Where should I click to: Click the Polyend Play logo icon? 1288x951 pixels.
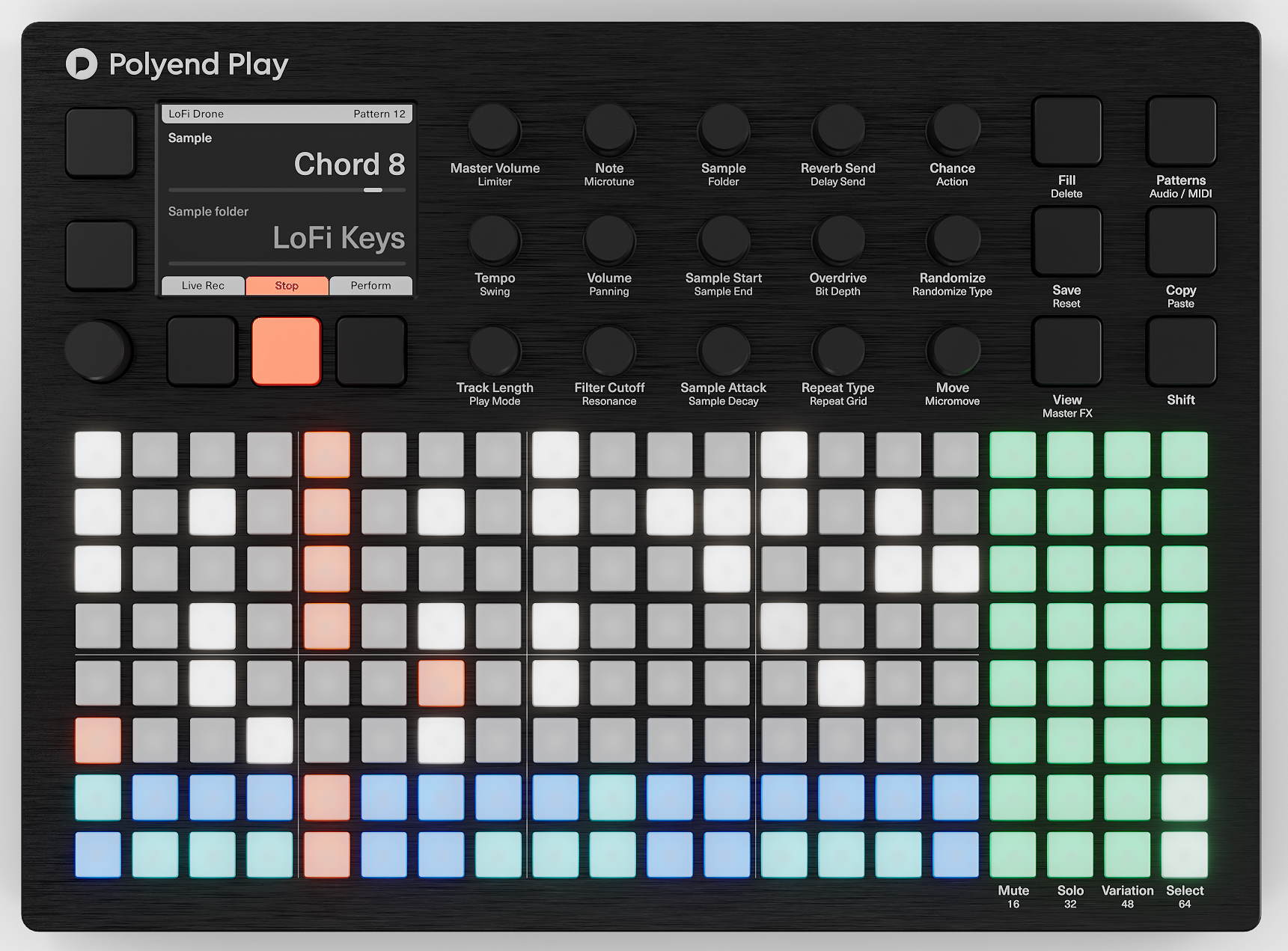pos(82,64)
